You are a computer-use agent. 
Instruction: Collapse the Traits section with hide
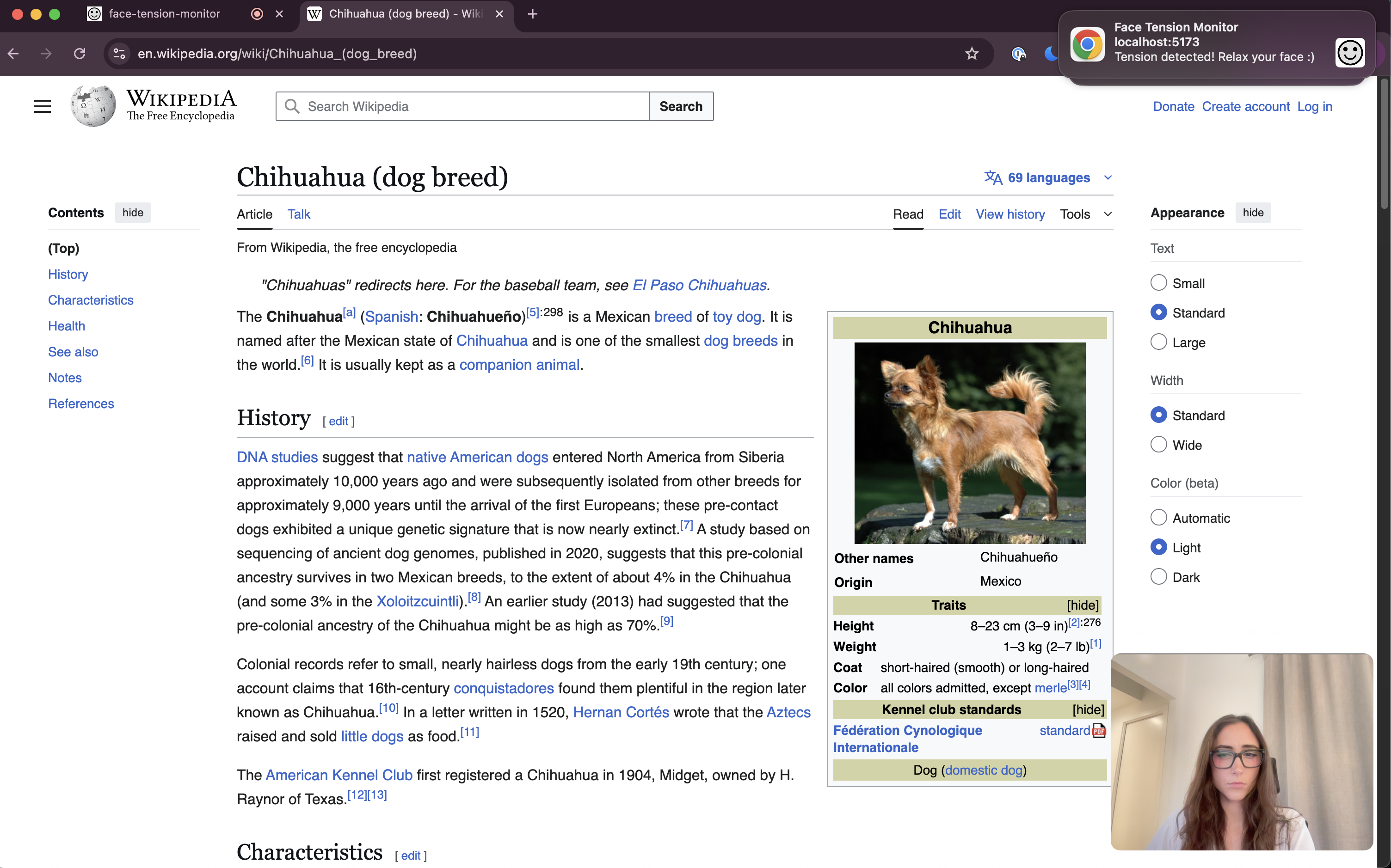pos(1082,605)
